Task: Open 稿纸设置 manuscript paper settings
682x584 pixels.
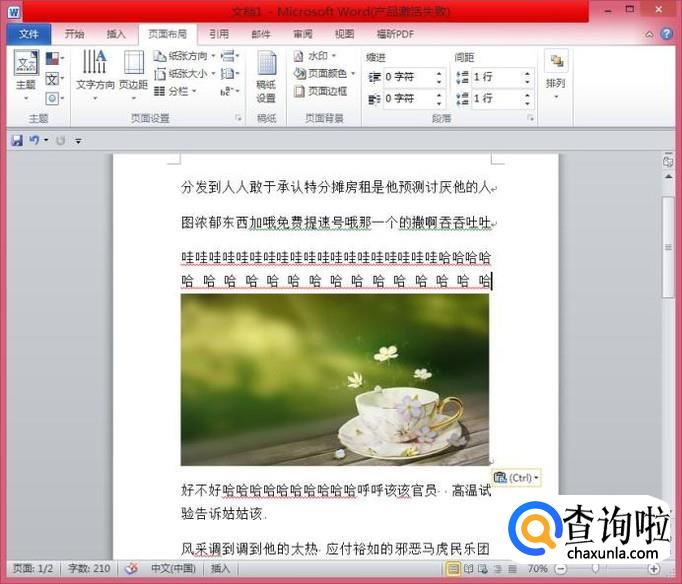Action: click(x=266, y=77)
